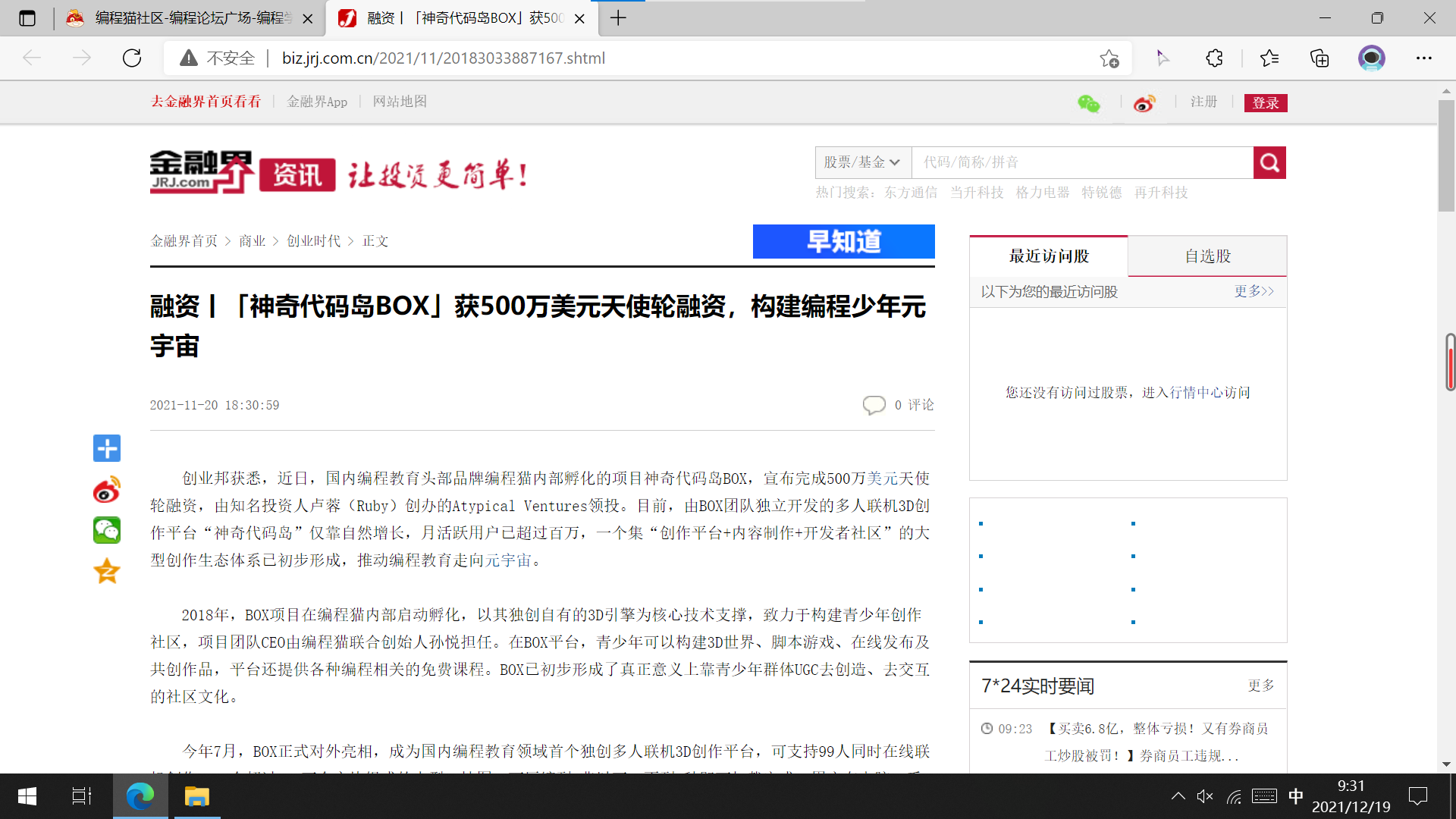Click the 早知道 blue banner
The image size is (1456, 819).
[844, 241]
